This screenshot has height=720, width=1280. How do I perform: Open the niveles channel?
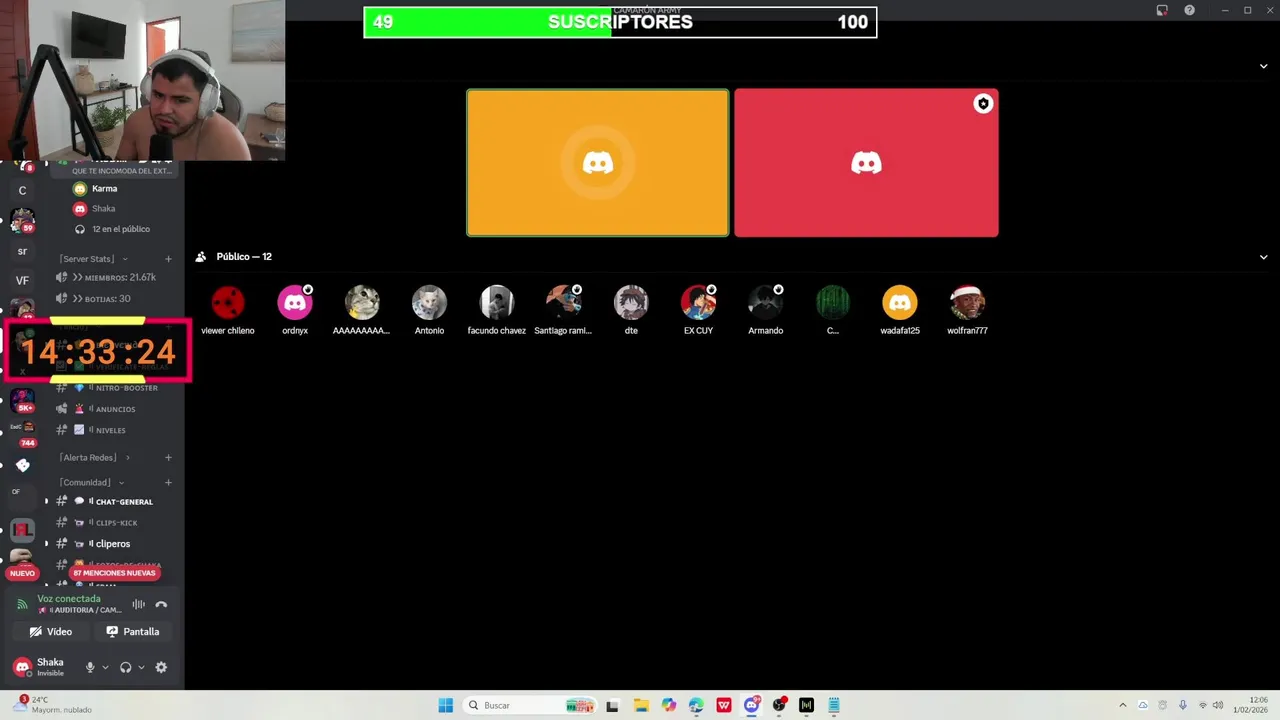112,430
